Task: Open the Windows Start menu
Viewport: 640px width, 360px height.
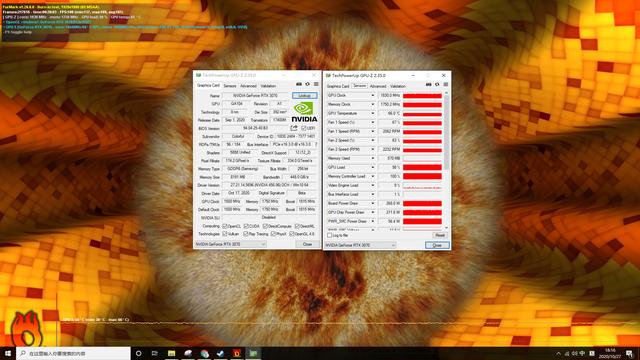Action: (8, 353)
